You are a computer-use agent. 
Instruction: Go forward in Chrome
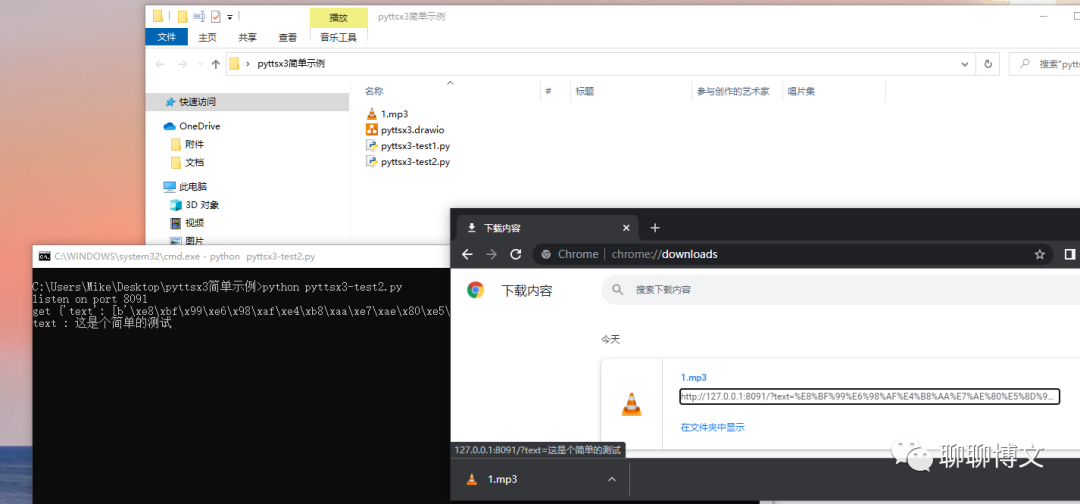click(492, 254)
